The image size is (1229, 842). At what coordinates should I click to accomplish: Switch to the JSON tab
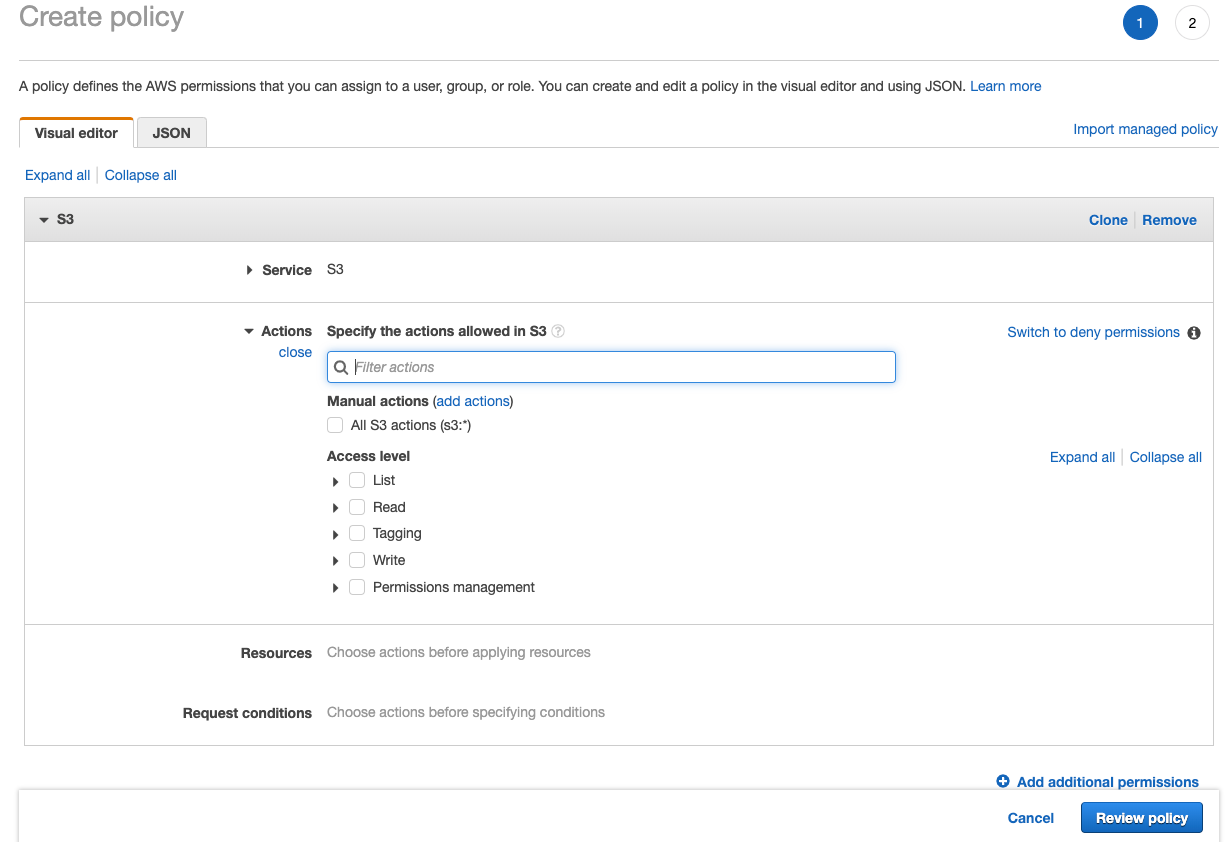(172, 132)
